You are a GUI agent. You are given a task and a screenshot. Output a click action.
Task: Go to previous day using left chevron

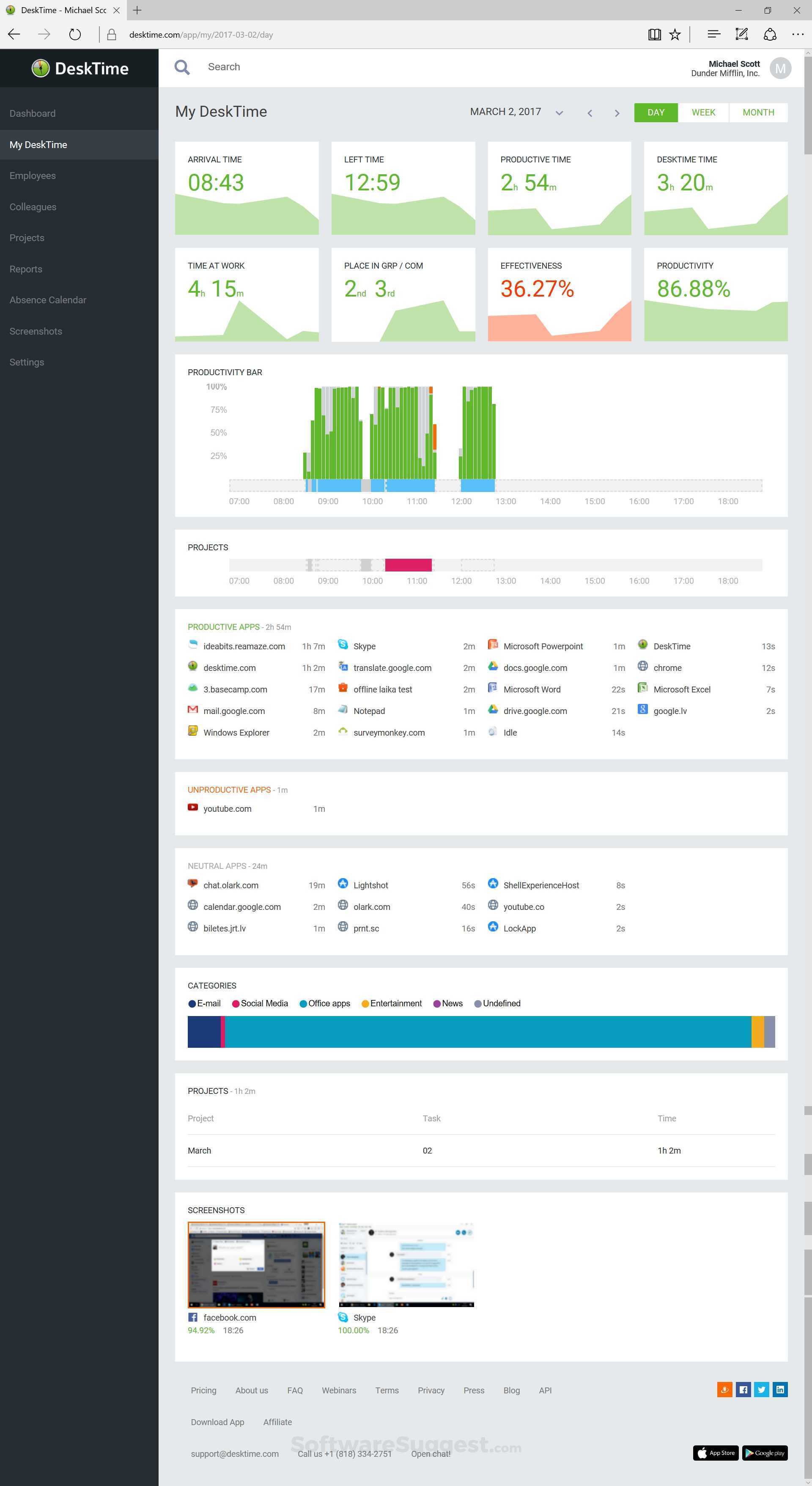coord(590,113)
